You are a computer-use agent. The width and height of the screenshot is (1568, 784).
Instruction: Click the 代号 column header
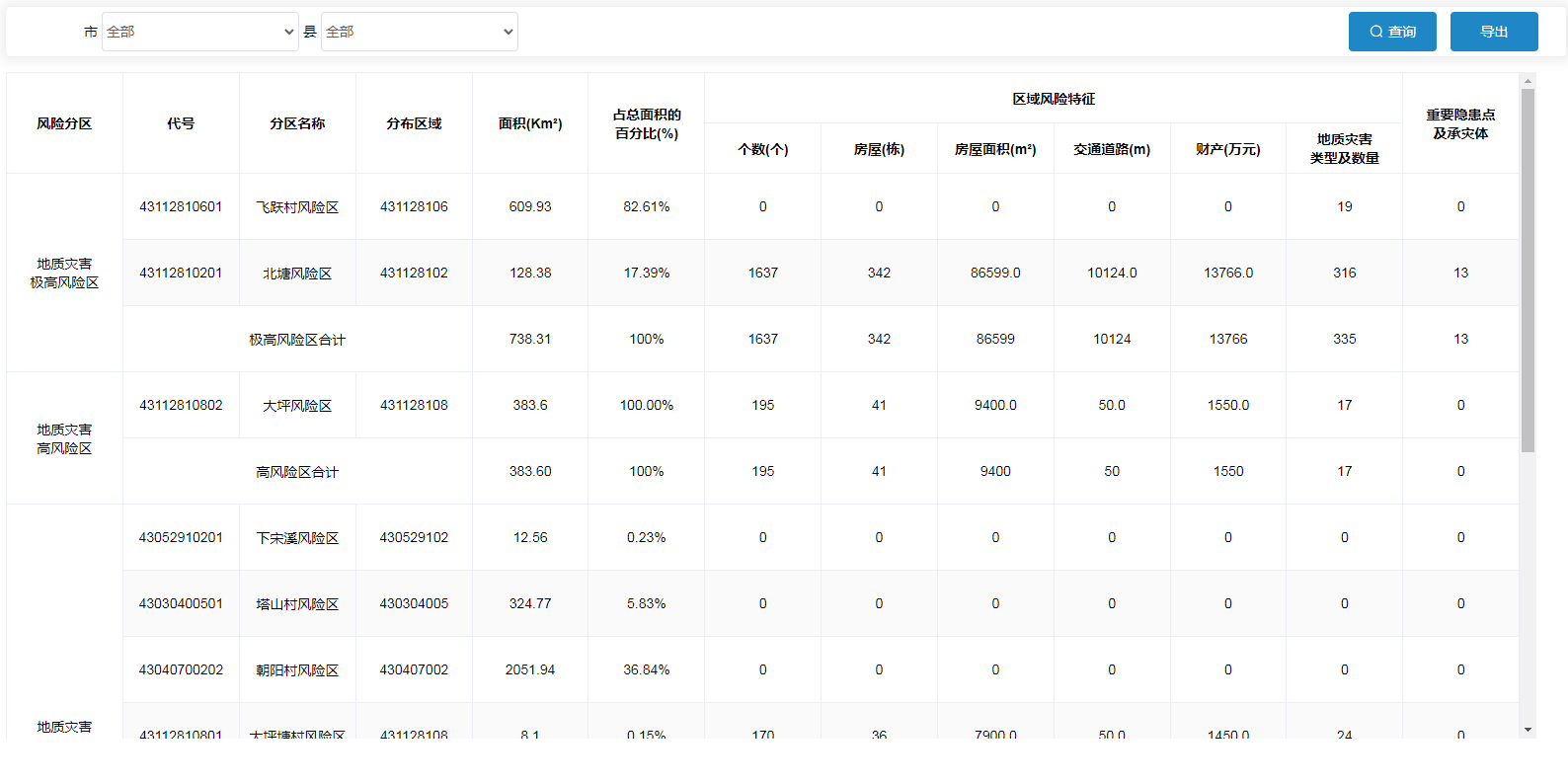[x=181, y=123]
